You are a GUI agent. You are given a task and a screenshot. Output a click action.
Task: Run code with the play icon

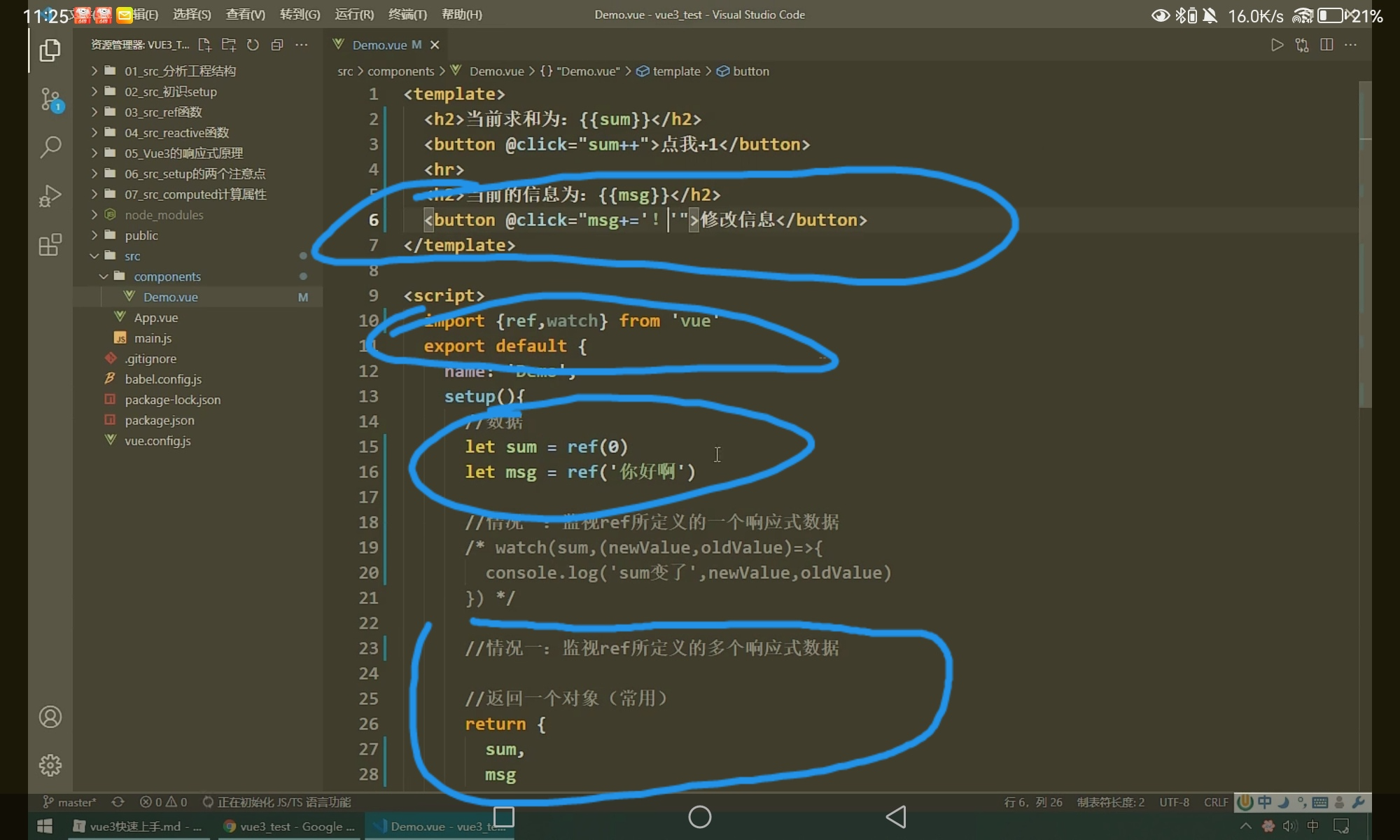tap(1277, 45)
